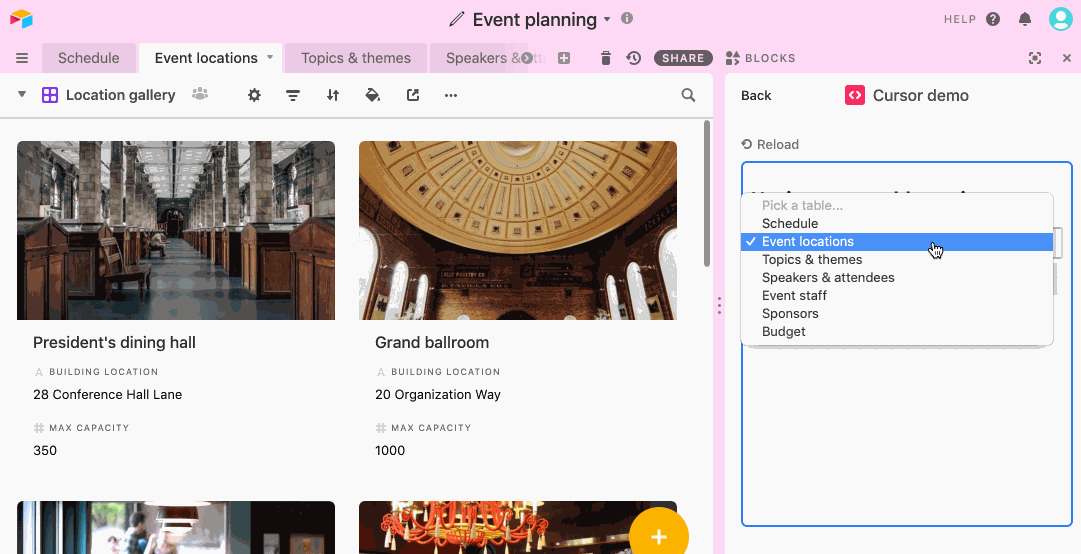Click the panel divider drag handle dots
Image resolution: width=1081 pixels, height=554 pixels.
719,305
